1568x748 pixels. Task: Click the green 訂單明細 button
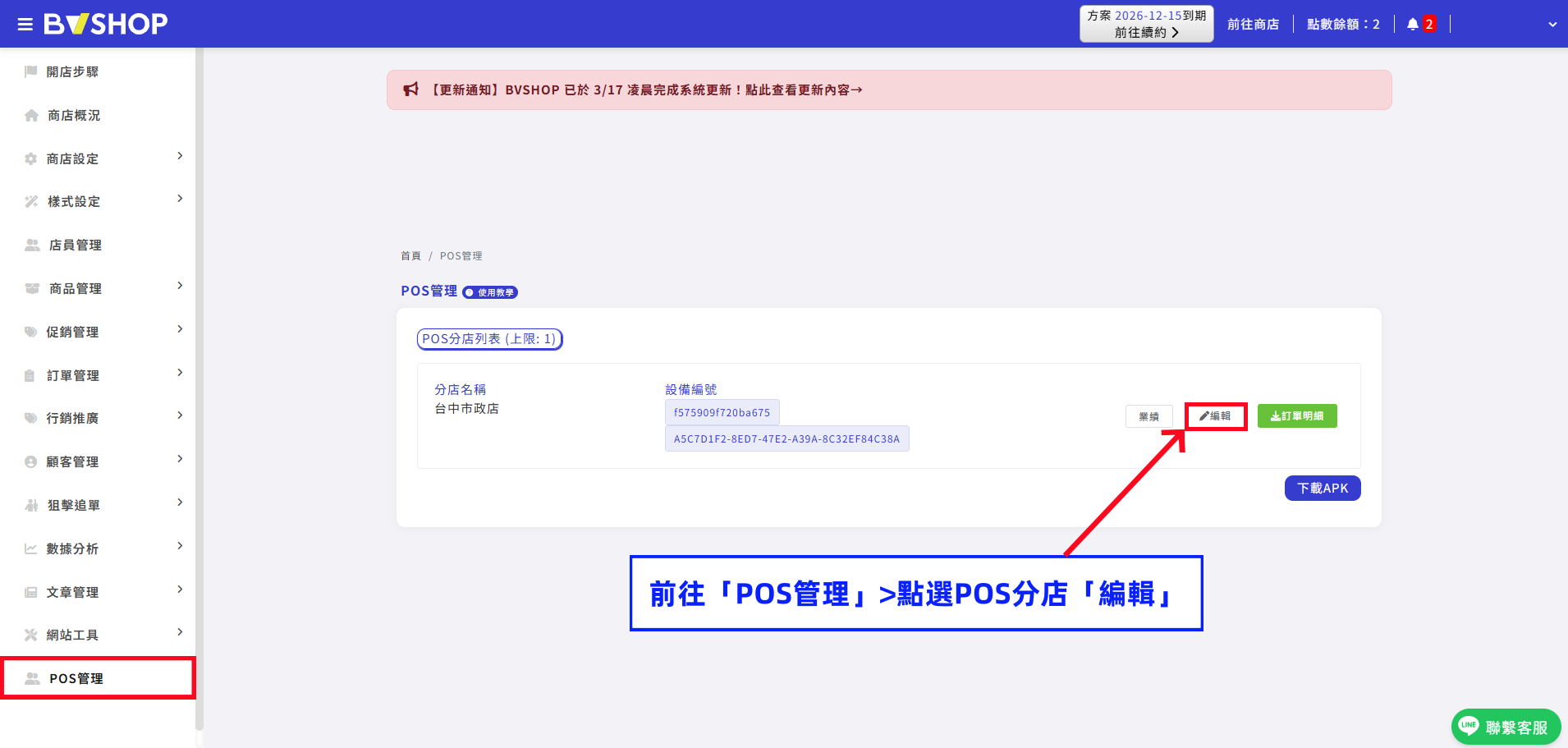[1297, 416]
